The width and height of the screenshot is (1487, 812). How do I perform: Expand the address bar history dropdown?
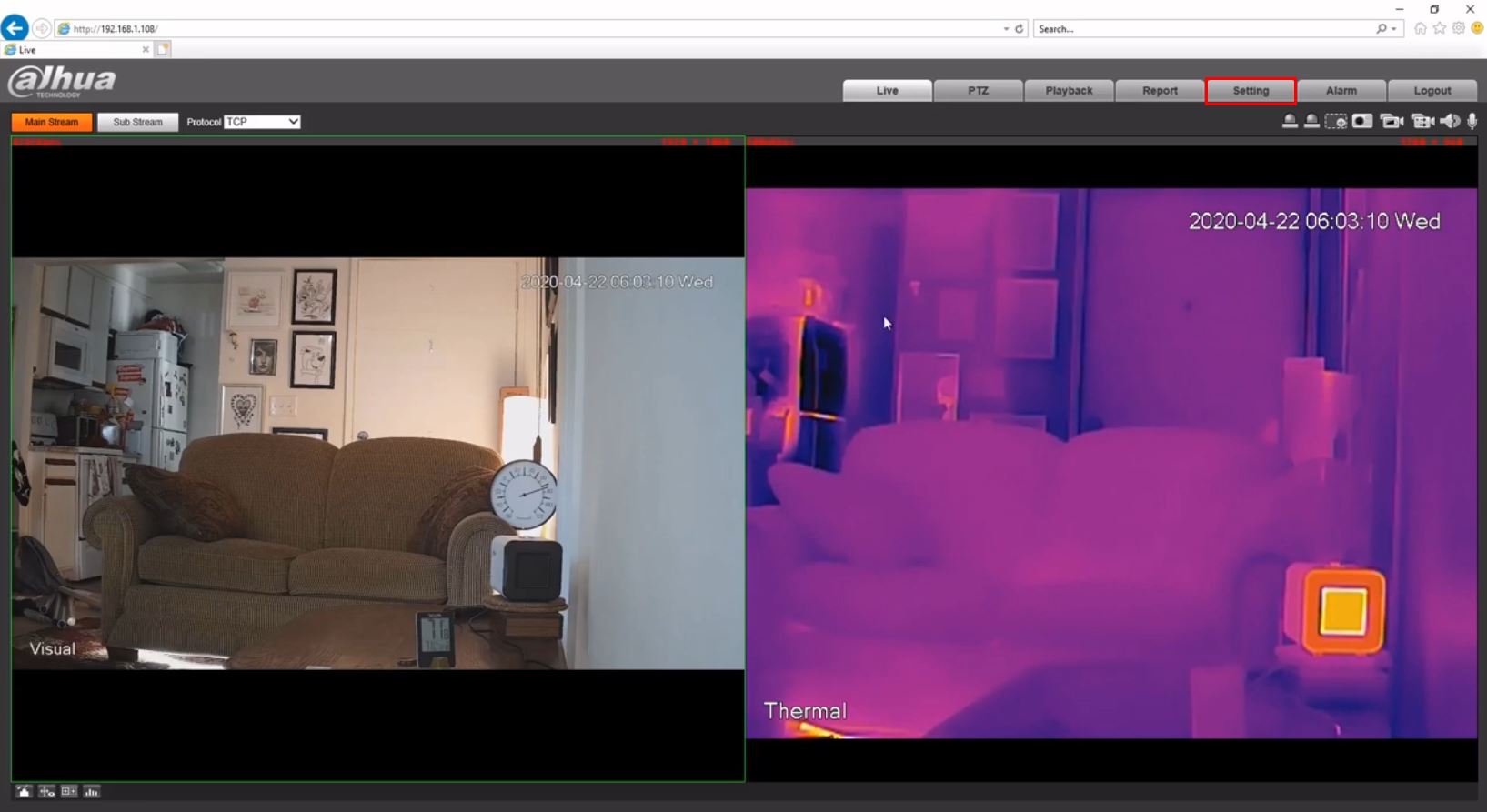[1006, 29]
